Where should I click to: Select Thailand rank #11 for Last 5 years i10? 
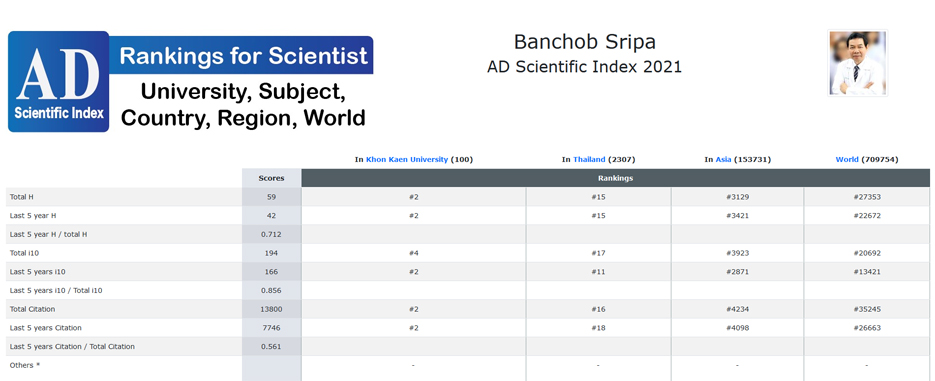pos(598,272)
